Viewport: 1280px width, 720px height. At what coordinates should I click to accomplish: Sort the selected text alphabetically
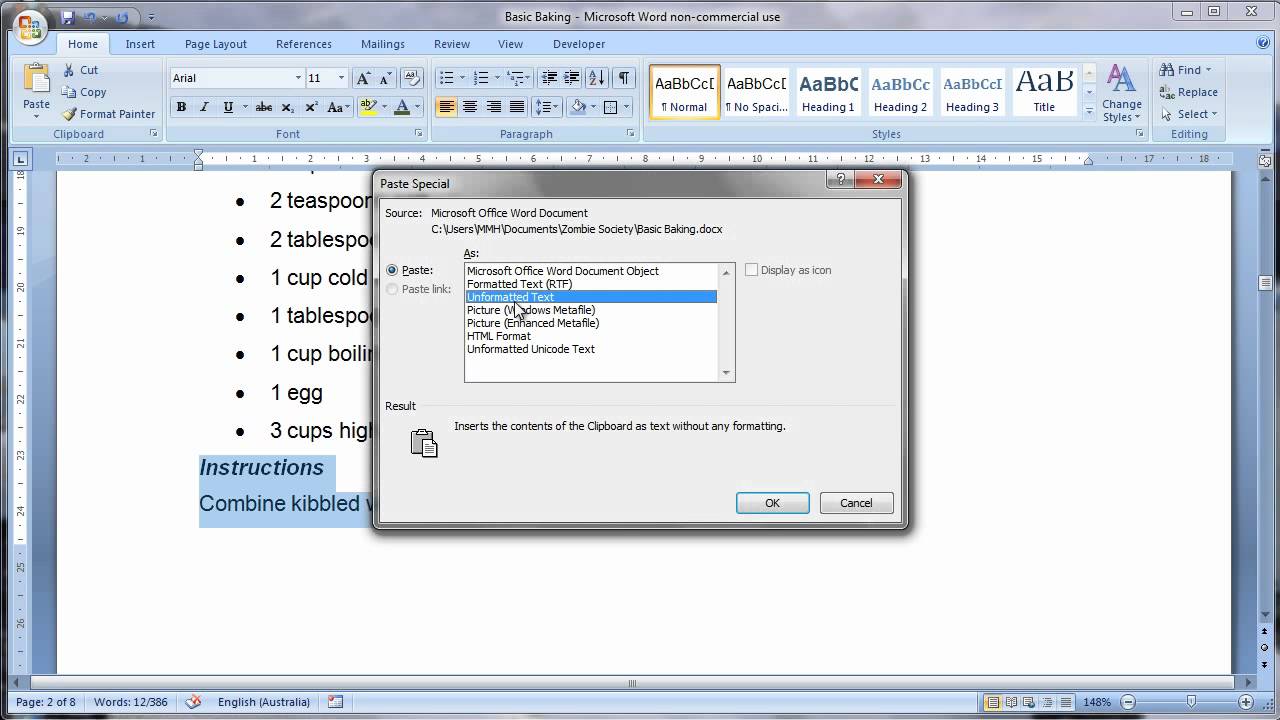(x=596, y=78)
